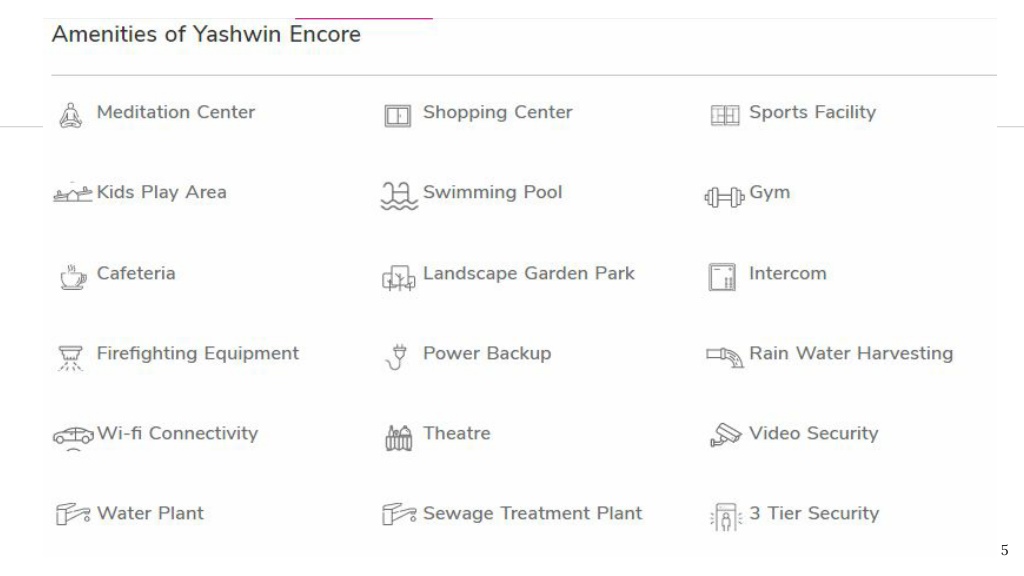Image resolution: width=1024 pixels, height=576 pixels.
Task: Click the Meditation Center person icon
Action: coord(71,115)
